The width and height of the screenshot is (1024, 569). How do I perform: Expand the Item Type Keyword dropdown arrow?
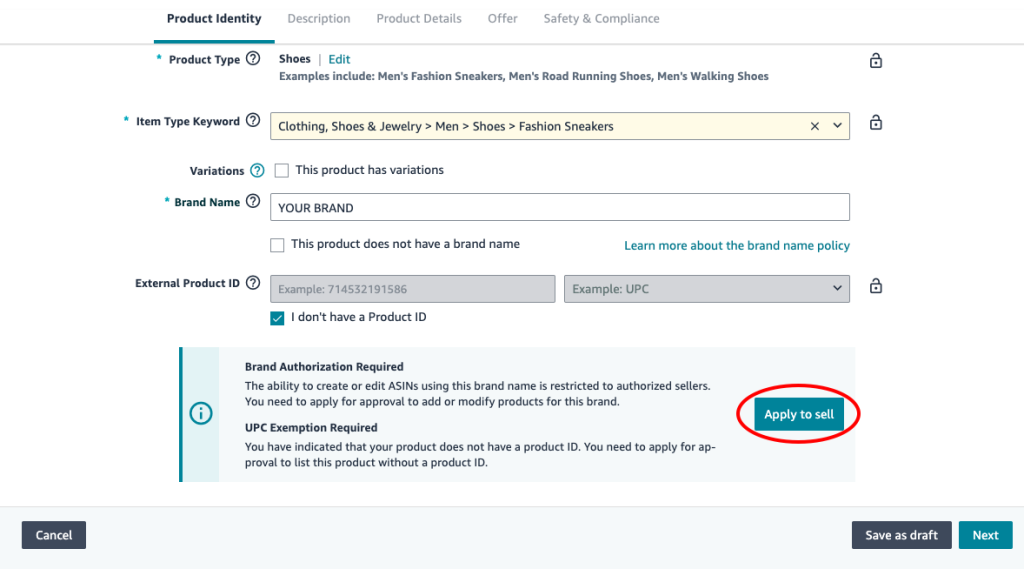[x=837, y=126]
